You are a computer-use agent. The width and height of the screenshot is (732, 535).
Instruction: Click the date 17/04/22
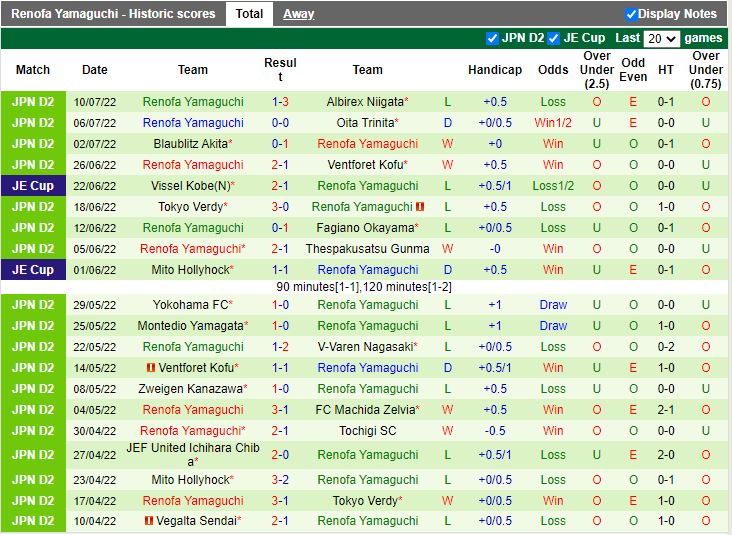[94, 501]
